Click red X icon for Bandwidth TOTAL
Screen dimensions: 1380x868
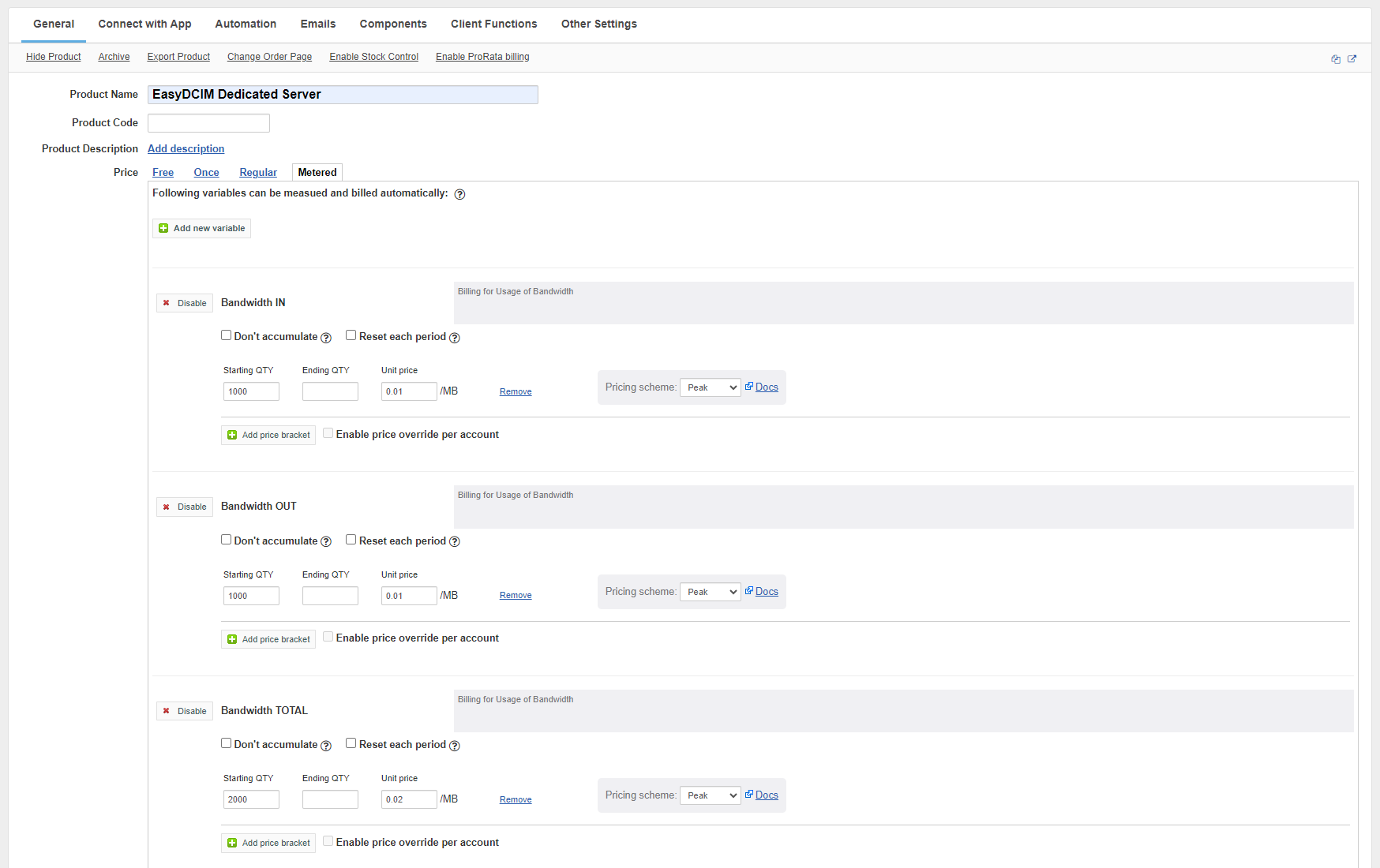point(166,711)
